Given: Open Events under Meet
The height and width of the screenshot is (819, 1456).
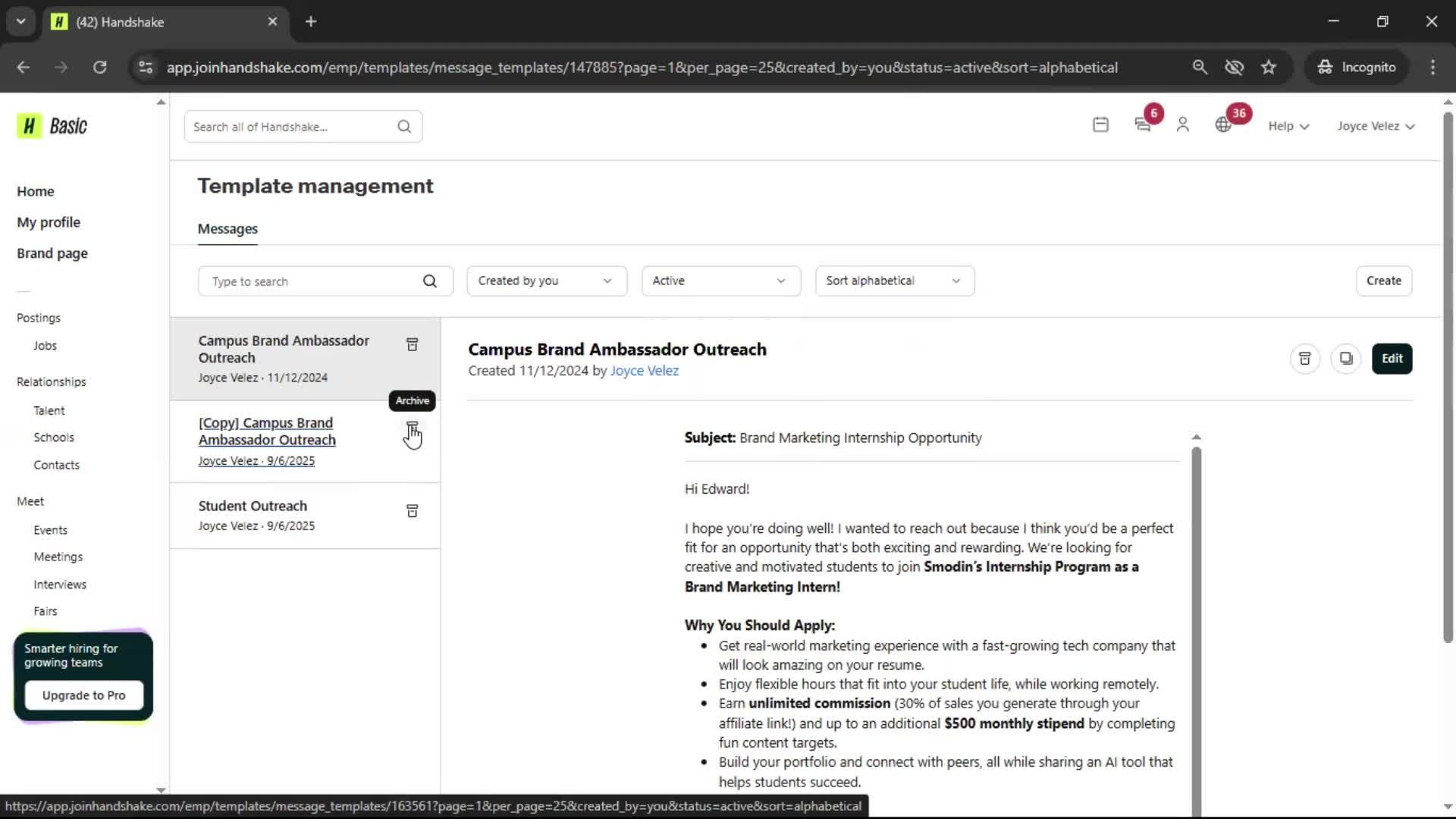Looking at the screenshot, I should [x=50, y=530].
